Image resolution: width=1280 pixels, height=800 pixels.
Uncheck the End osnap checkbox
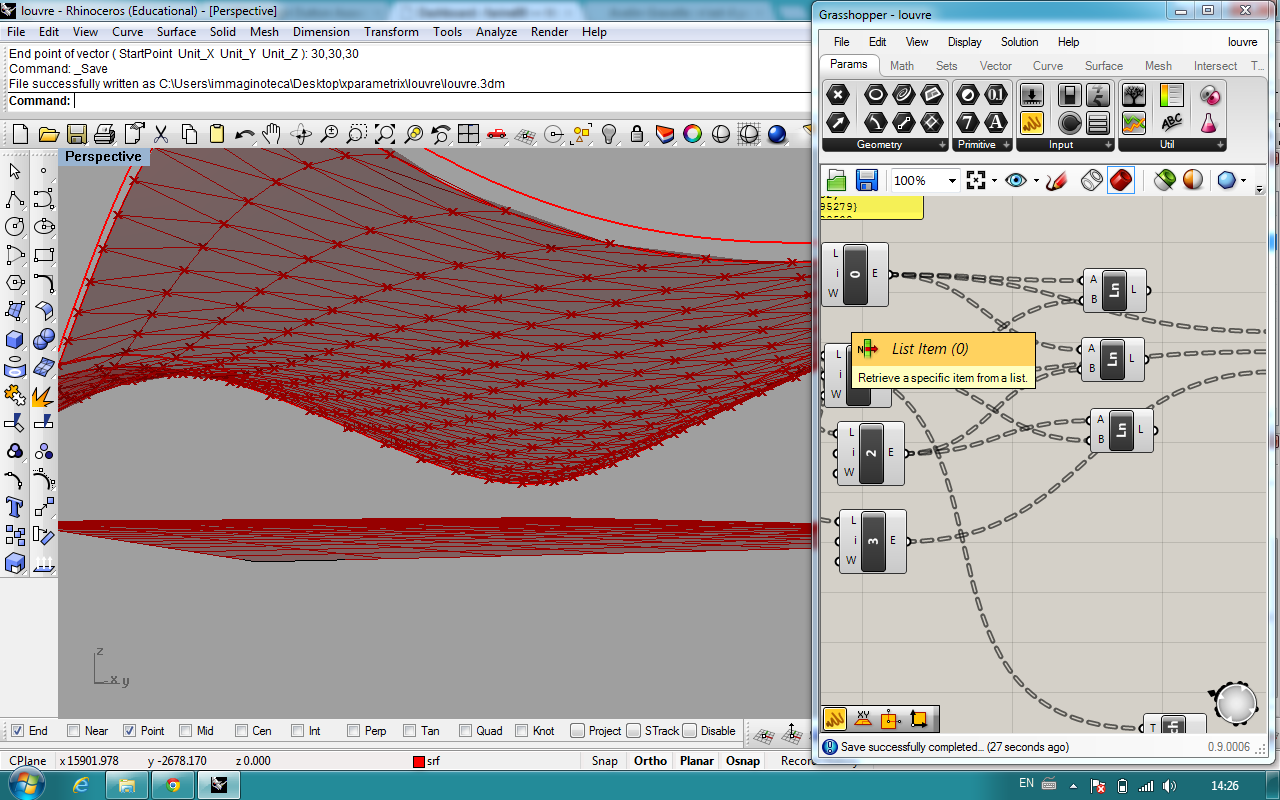(17, 731)
